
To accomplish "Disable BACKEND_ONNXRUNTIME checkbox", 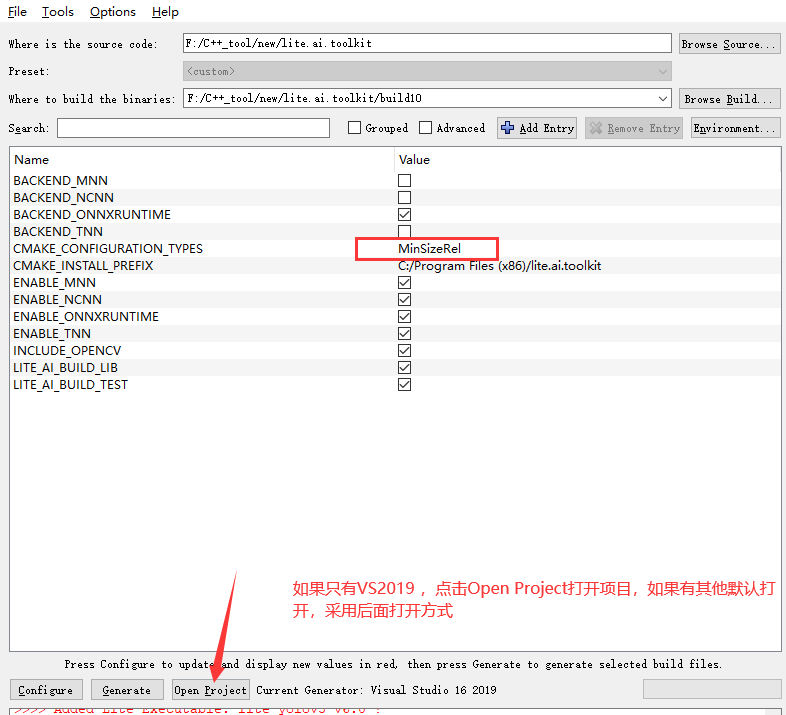I will (405, 215).
